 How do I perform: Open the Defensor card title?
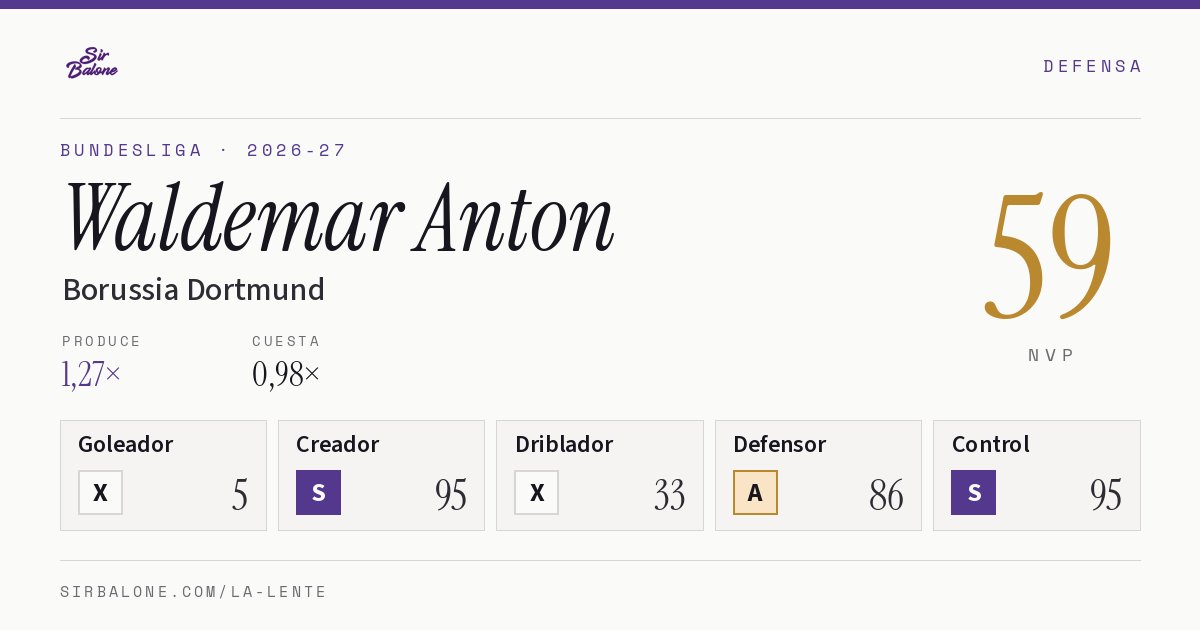[x=779, y=444]
